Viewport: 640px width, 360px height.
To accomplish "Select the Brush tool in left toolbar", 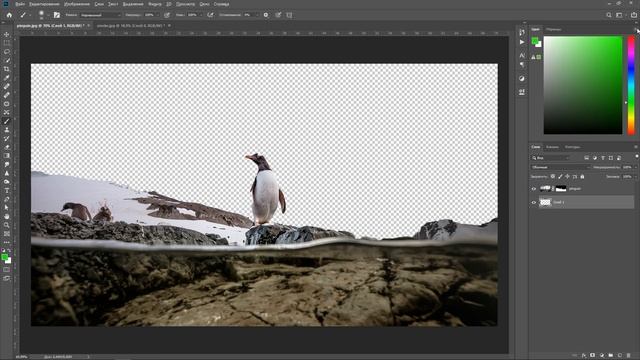I will (x=7, y=121).
